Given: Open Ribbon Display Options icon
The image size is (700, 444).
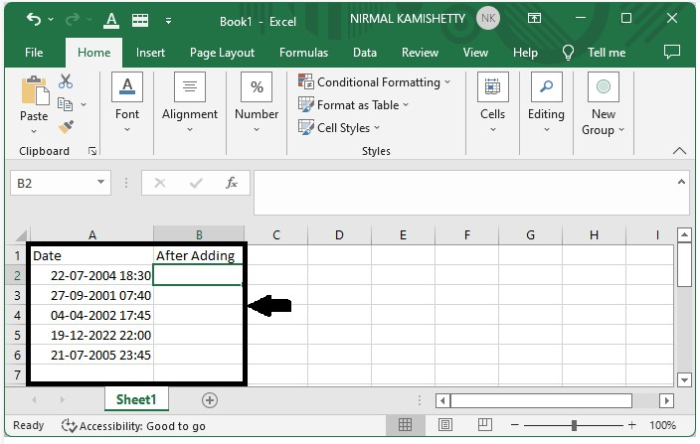Looking at the screenshot, I should coord(534,18).
